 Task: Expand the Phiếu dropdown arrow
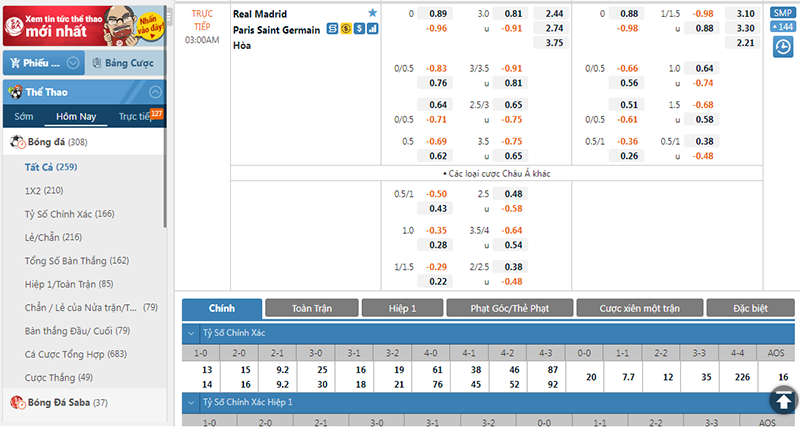(74, 63)
